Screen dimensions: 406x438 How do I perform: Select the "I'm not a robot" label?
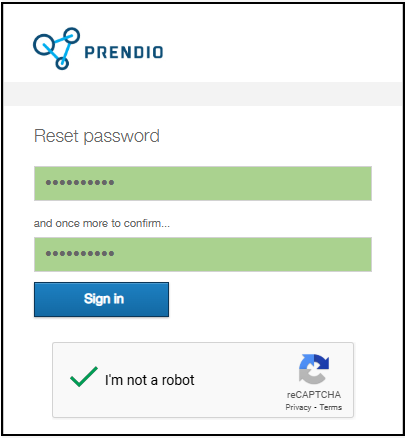(x=150, y=380)
